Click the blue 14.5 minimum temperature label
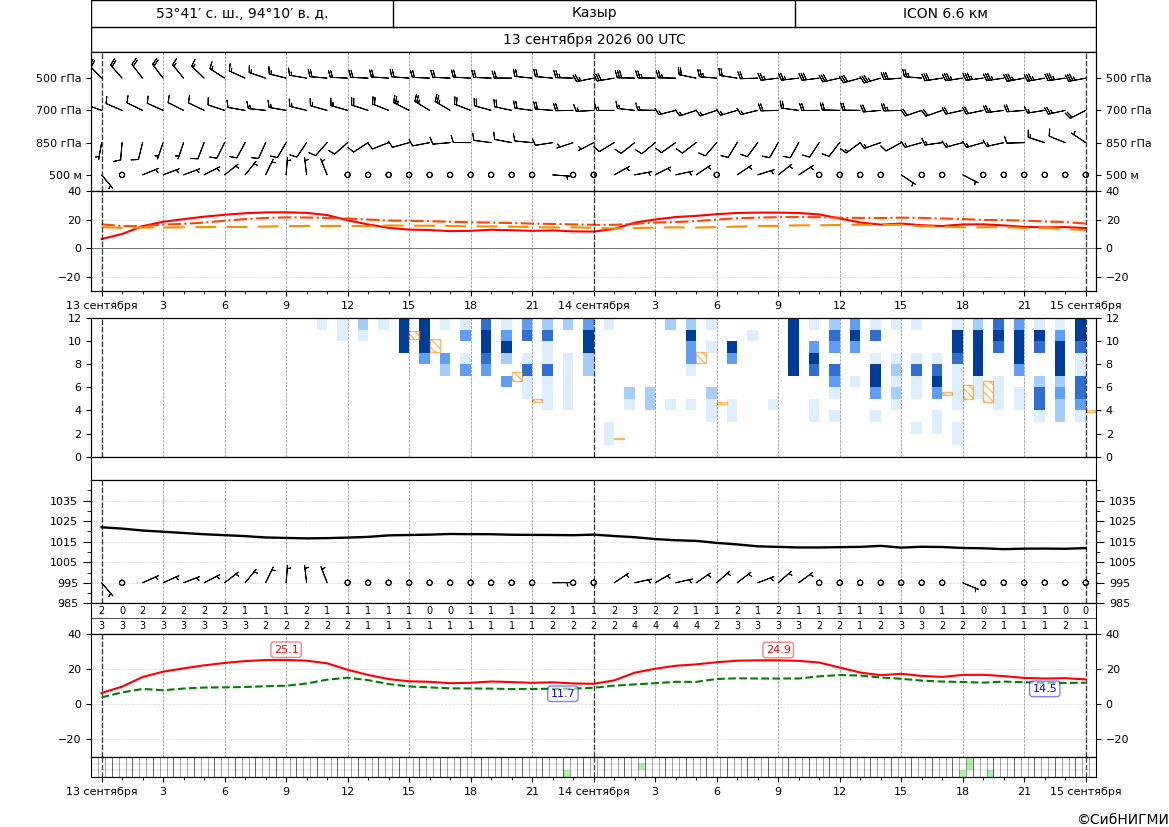 pyautogui.click(x=1044, y=688)
